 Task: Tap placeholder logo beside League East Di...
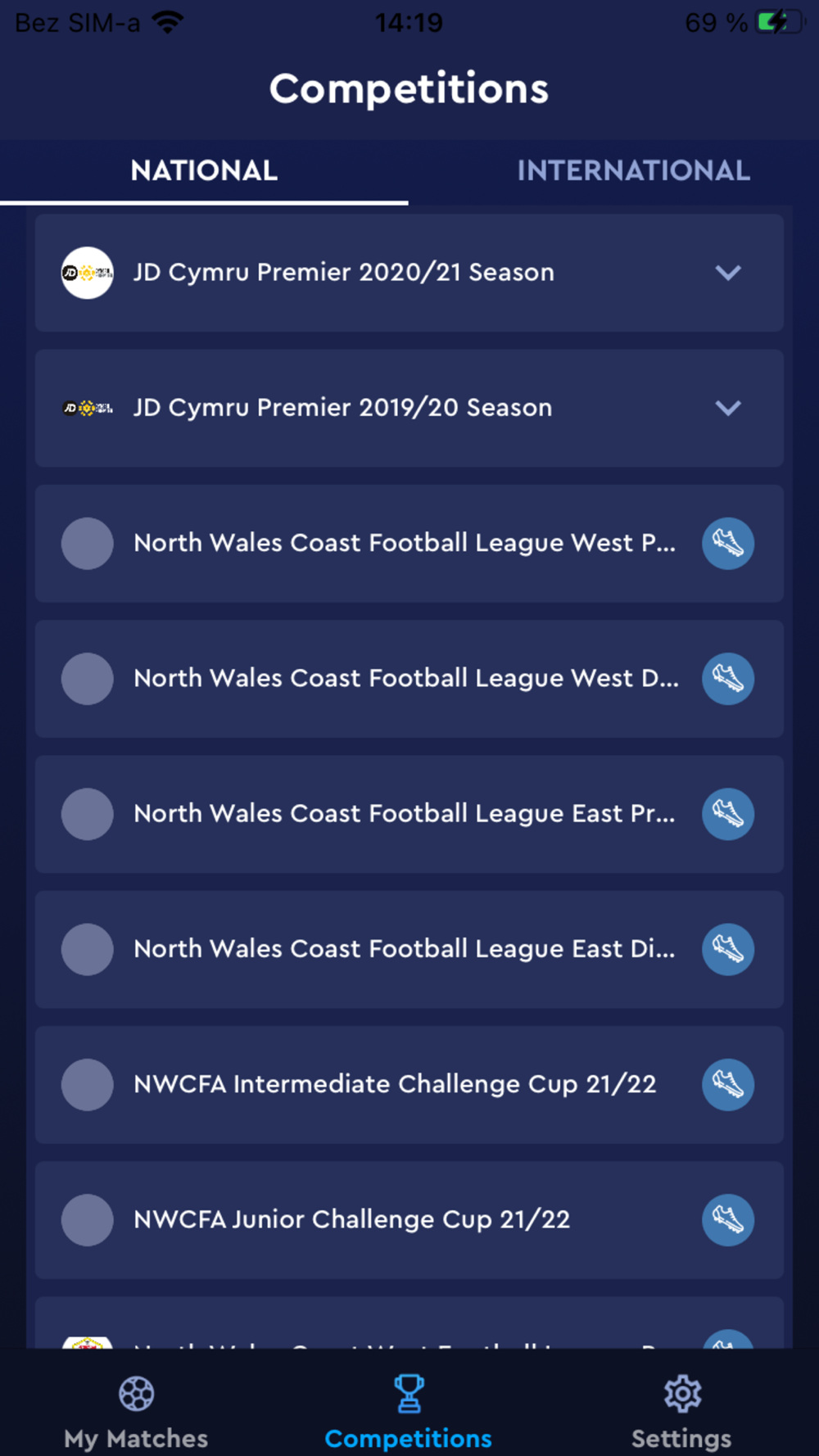pos(87,949)
